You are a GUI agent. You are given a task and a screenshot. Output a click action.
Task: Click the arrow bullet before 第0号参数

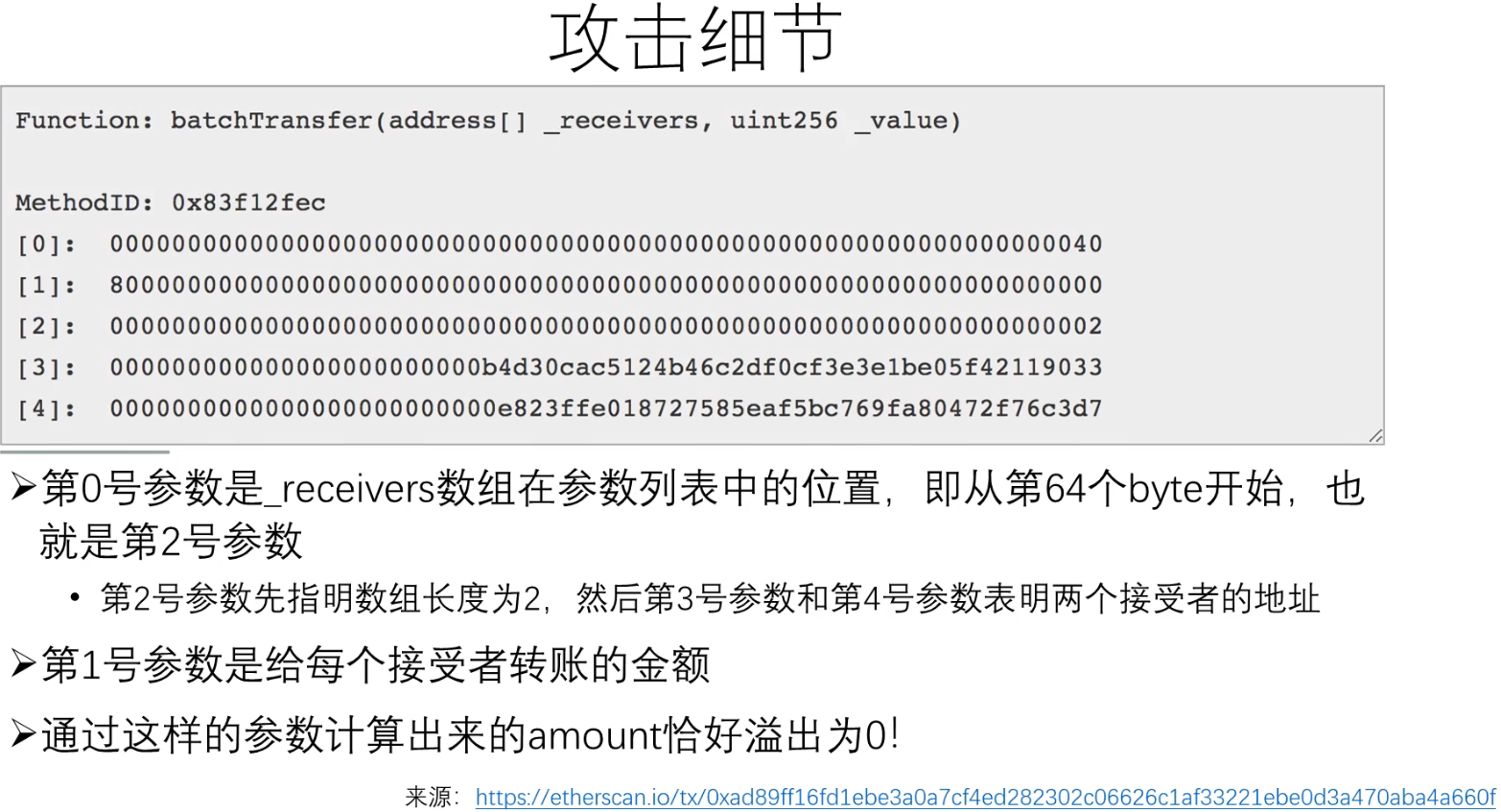[x=23, y=487]
